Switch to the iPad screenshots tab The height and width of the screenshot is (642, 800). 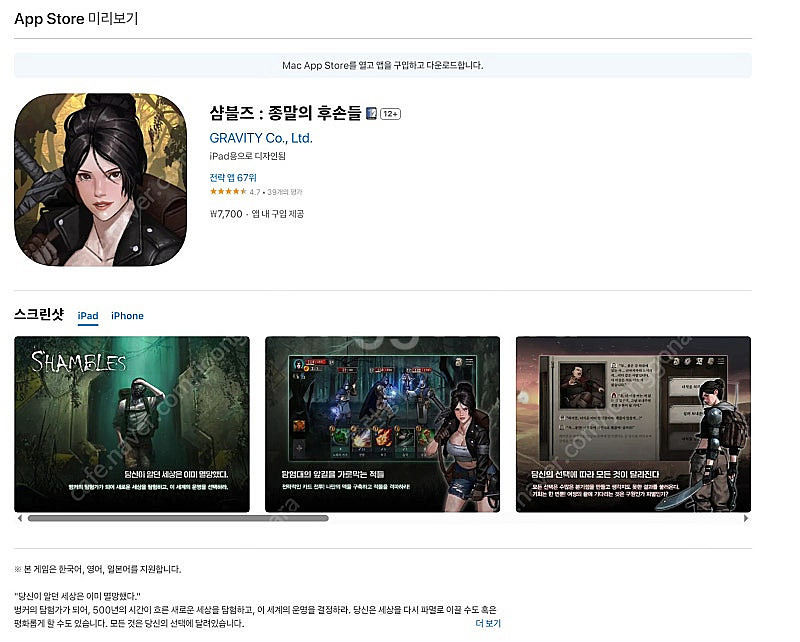pyautogui.click(x=88, y=316)
